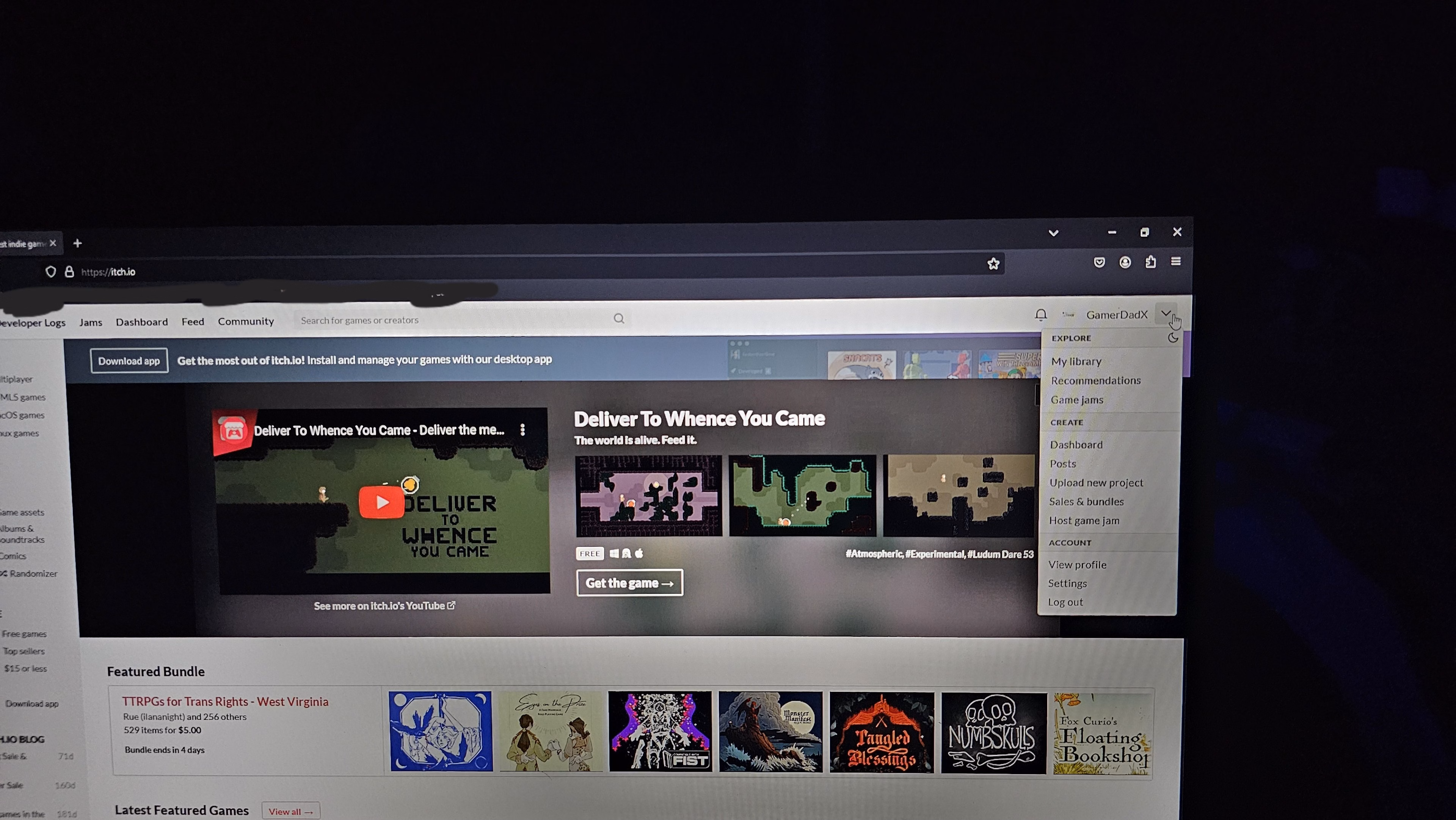This screenshot has height=820, width=1456.
Task: Open the Deliver To Whence You Came title
Action: (x=699, y=418)
